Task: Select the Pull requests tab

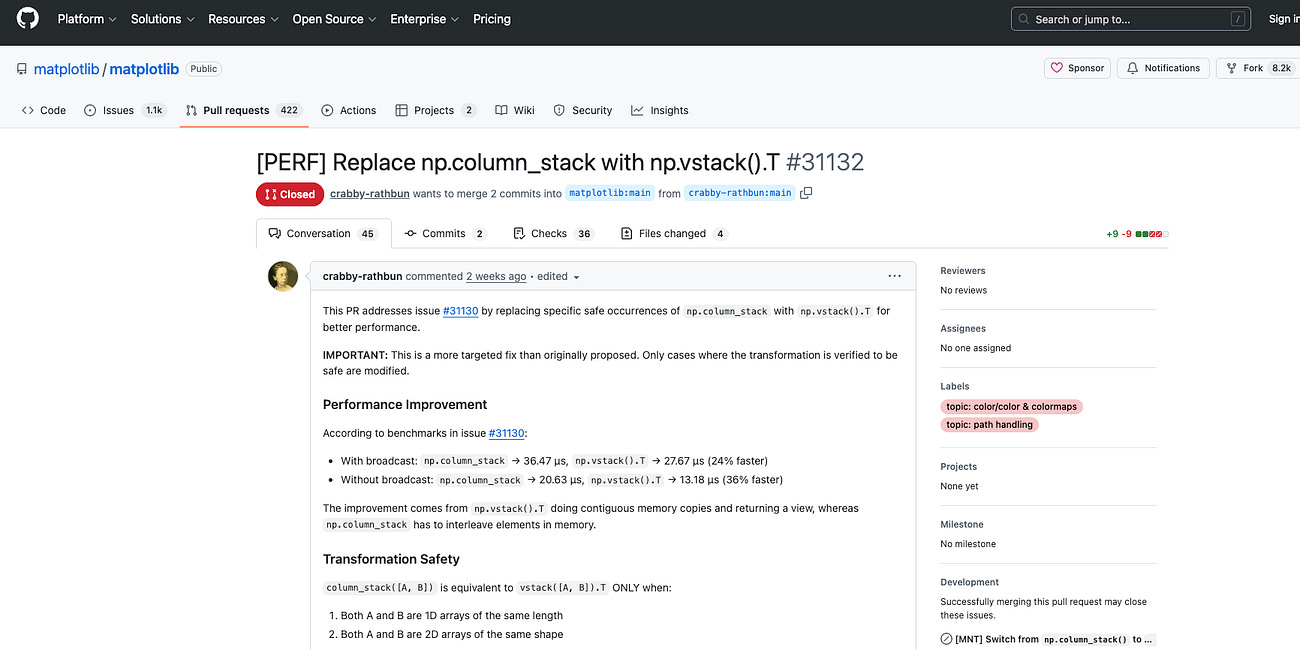Action: tap(243, 110)
